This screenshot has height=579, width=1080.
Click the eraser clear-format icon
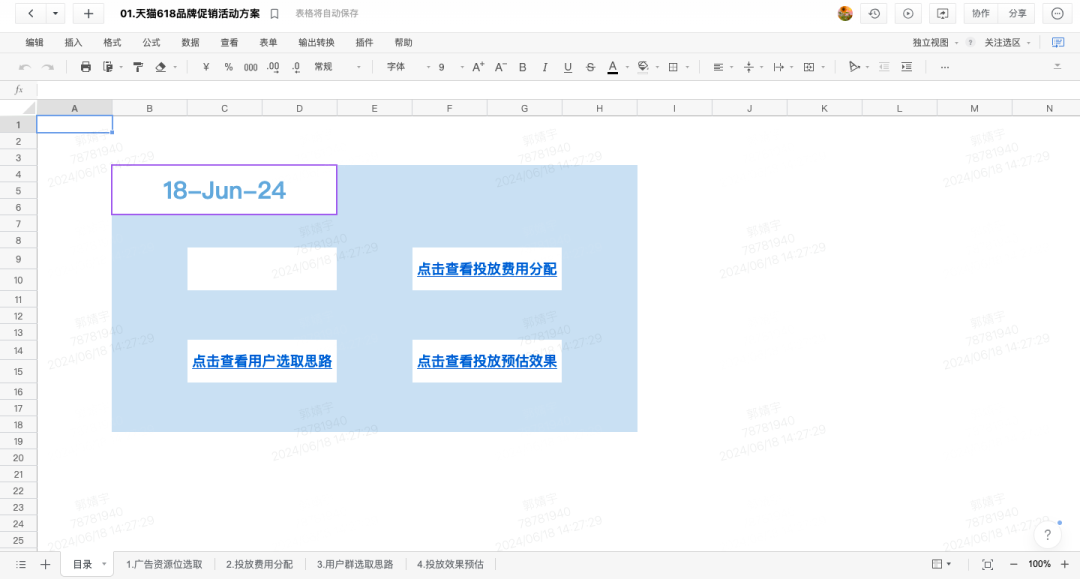pos(160,67)
